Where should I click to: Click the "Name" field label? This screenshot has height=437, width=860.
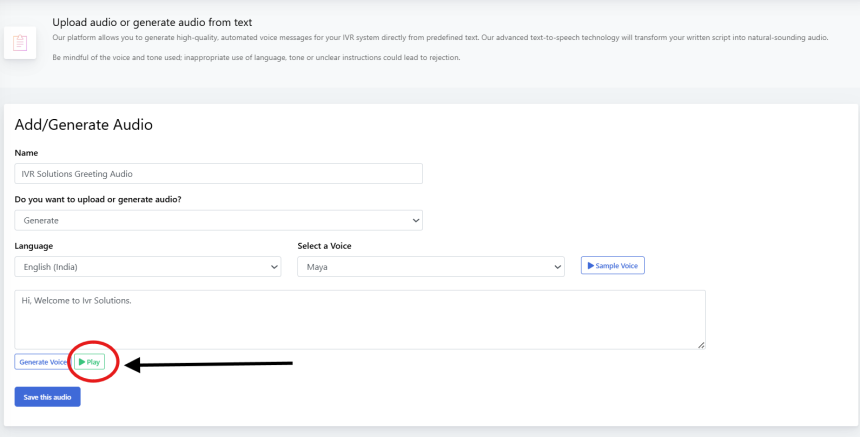point(26,153)
